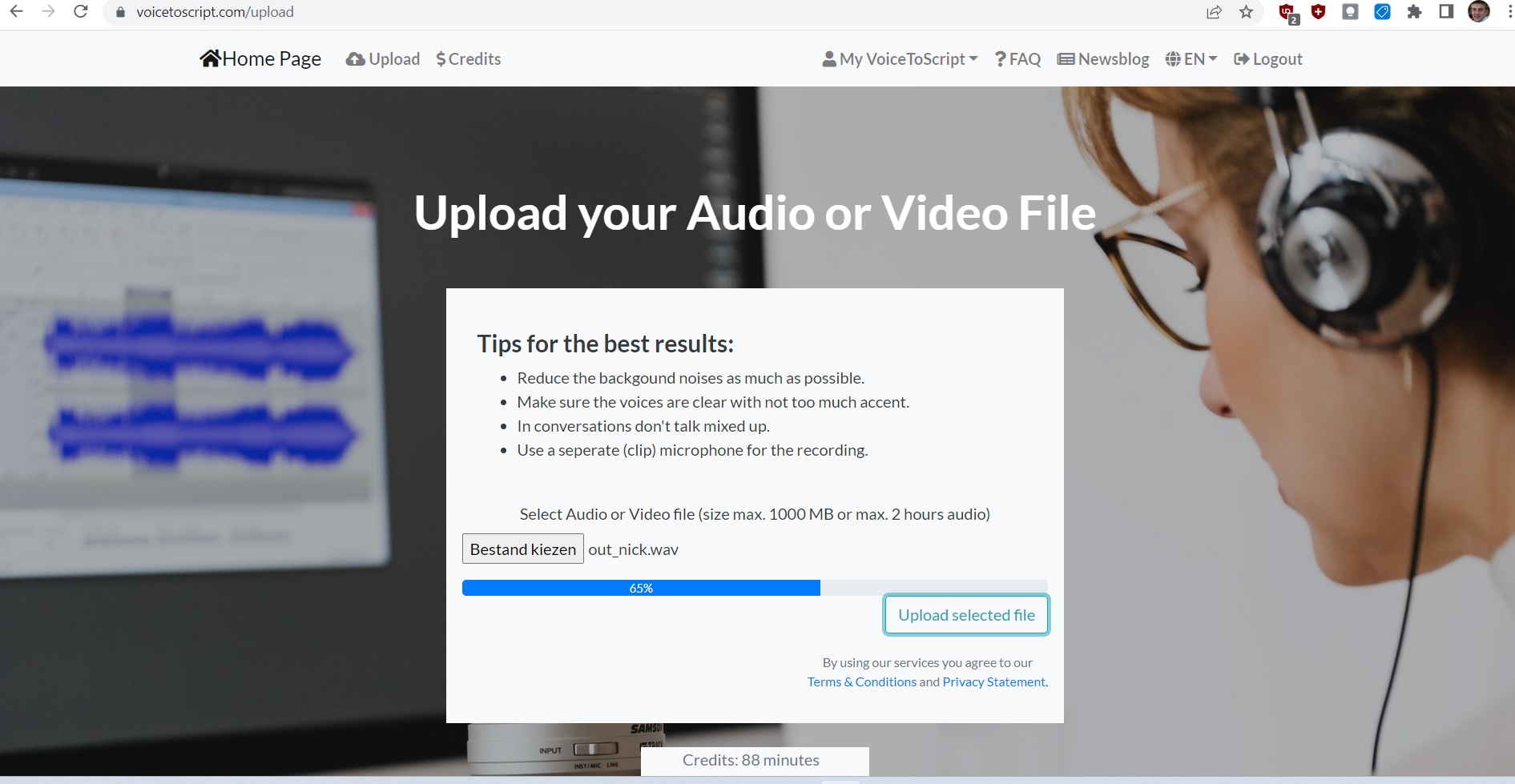Open the FAQ page
Viewport: 1515px width, 784px height.
[x=1017, y=59]
